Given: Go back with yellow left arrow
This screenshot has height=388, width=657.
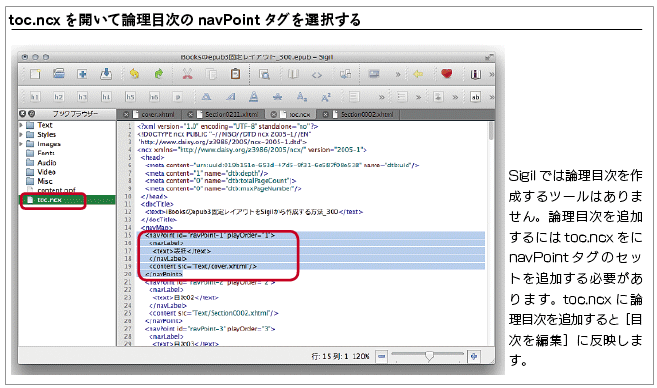Looking at the screenshot, I should click(418, 74).
